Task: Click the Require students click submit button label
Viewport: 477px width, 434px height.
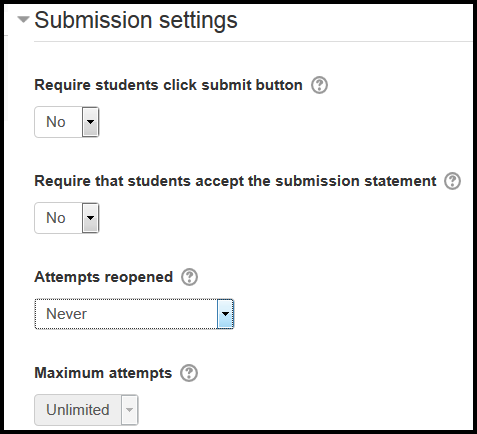Action: pyautogui.click(x=168, y=85)
